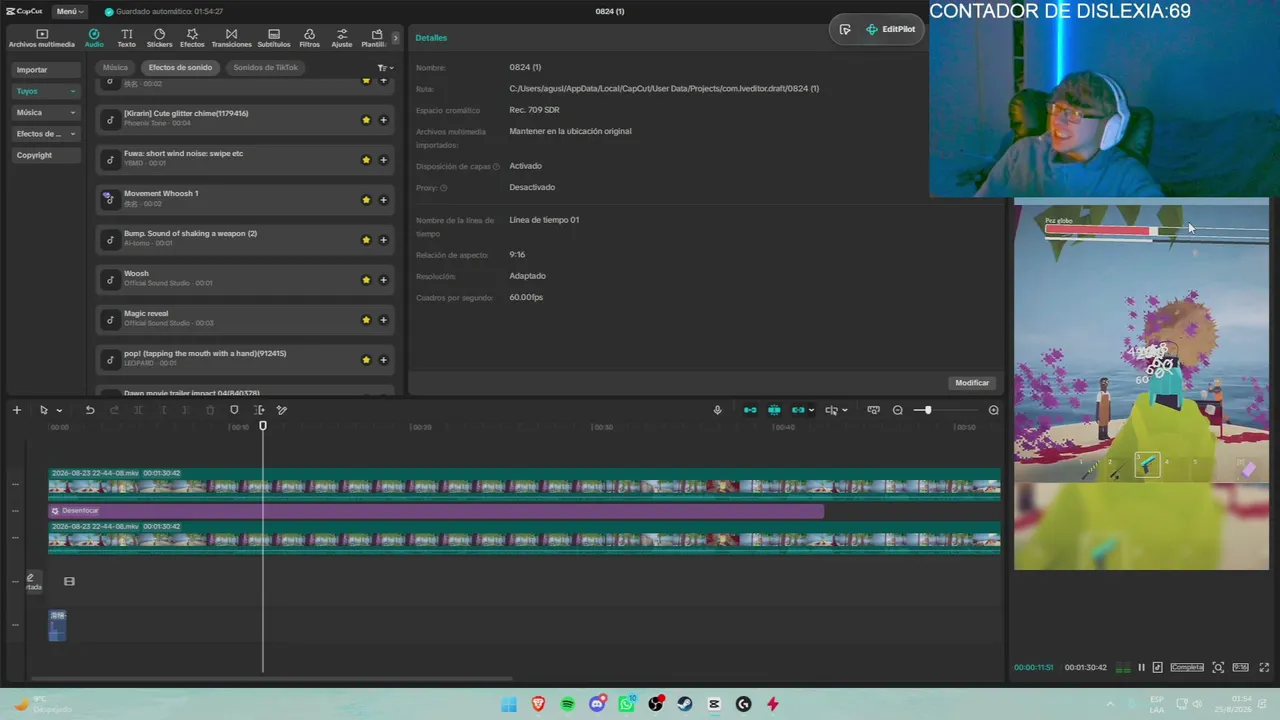
Task: Add Fuwa short wind noise to timeline
Action: 383,160
